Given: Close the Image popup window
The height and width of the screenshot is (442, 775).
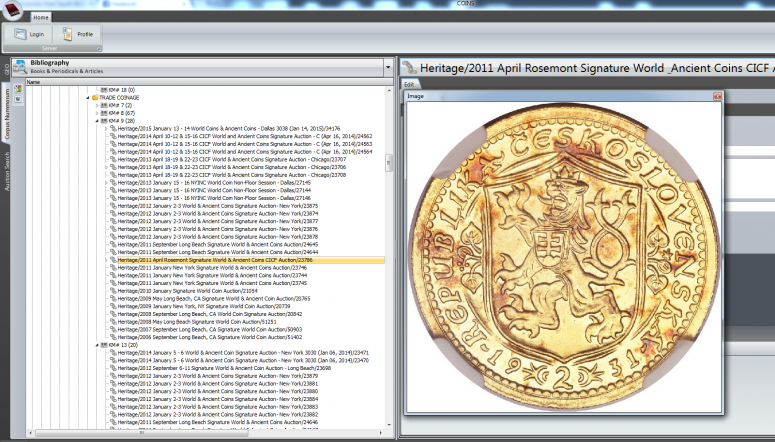Looking at the screenshot, I should (717, 96).
